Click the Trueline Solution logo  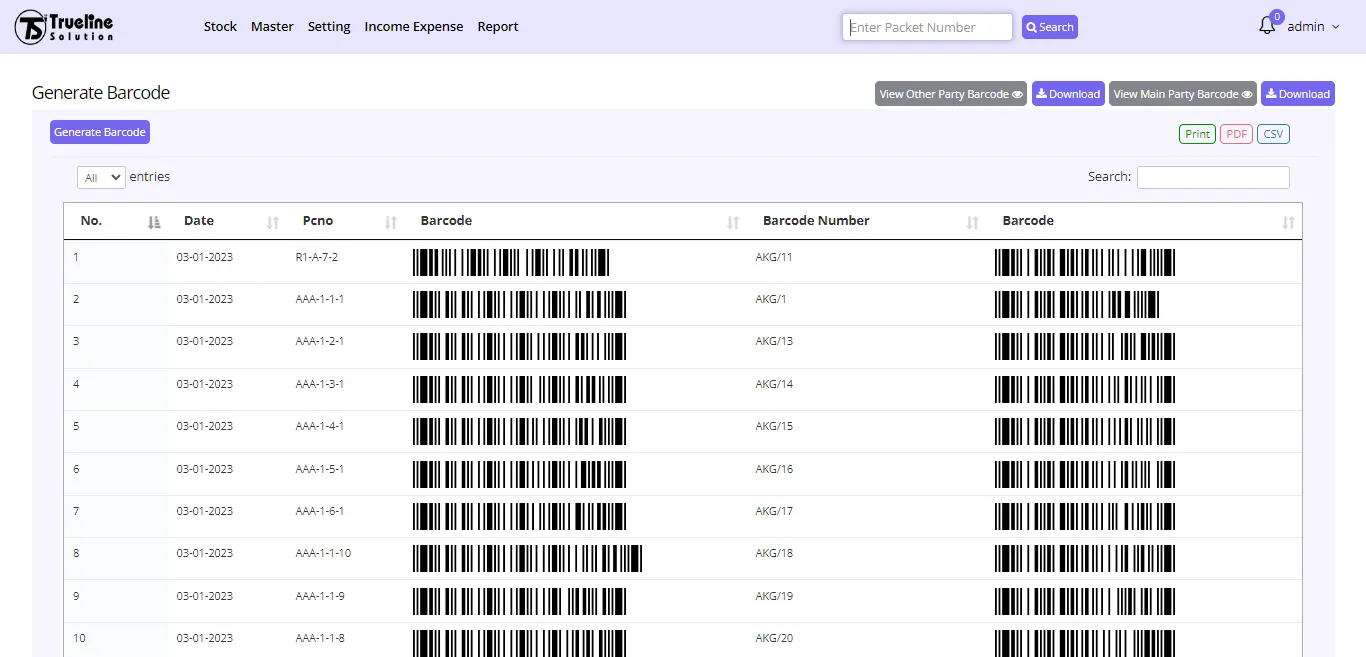64,27
